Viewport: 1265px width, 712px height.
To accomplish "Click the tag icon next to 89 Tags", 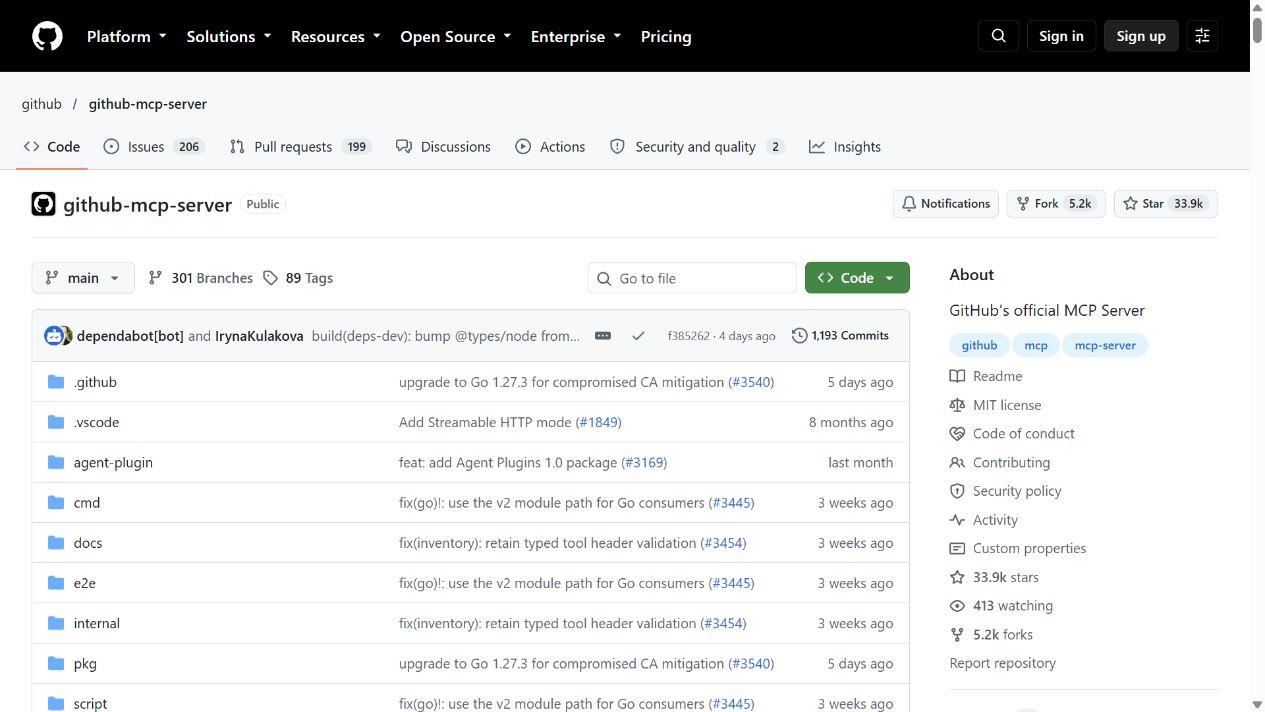I will (270, 278).
